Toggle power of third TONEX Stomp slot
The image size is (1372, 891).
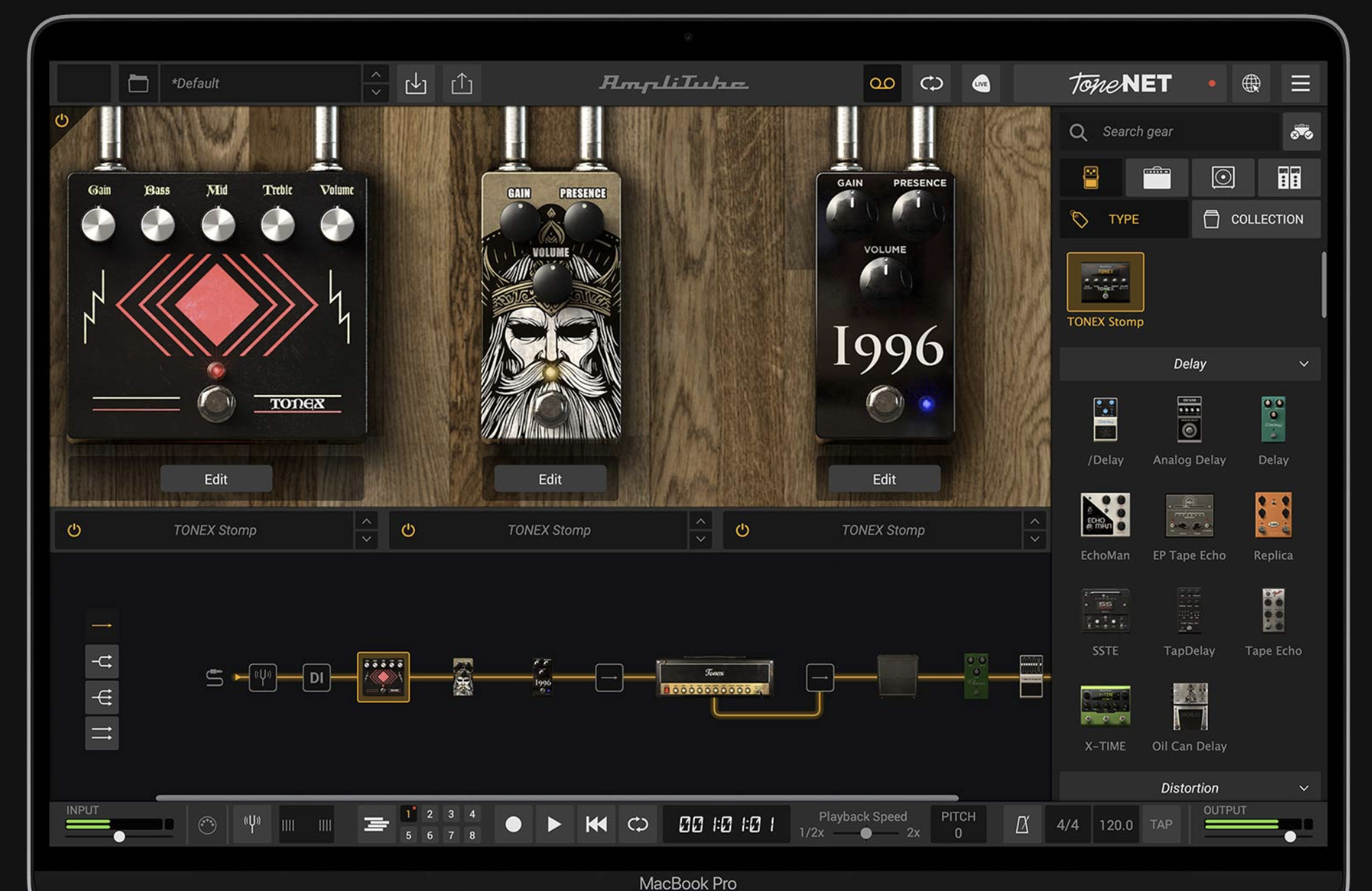[x=742, y=530]
